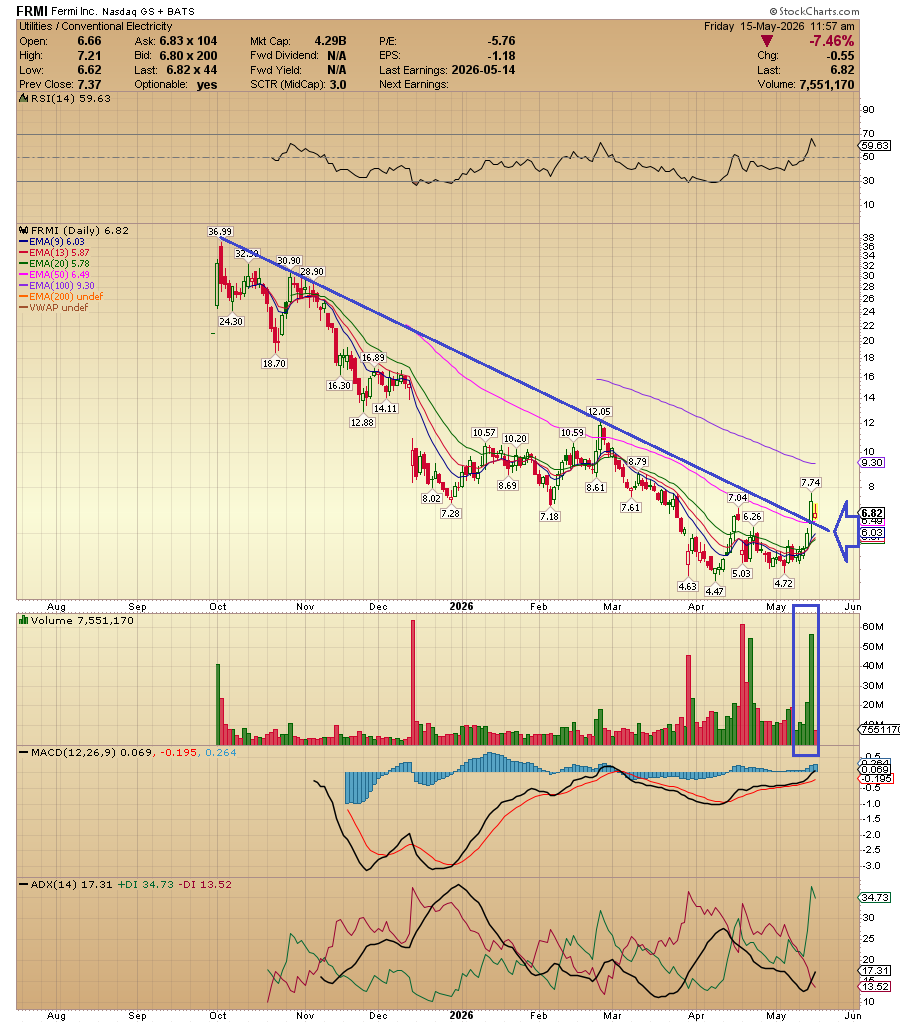Click the FRMI (Daily) 6.82 legend label
This screenshot has width=900, height=1023.
click(74, 230)
